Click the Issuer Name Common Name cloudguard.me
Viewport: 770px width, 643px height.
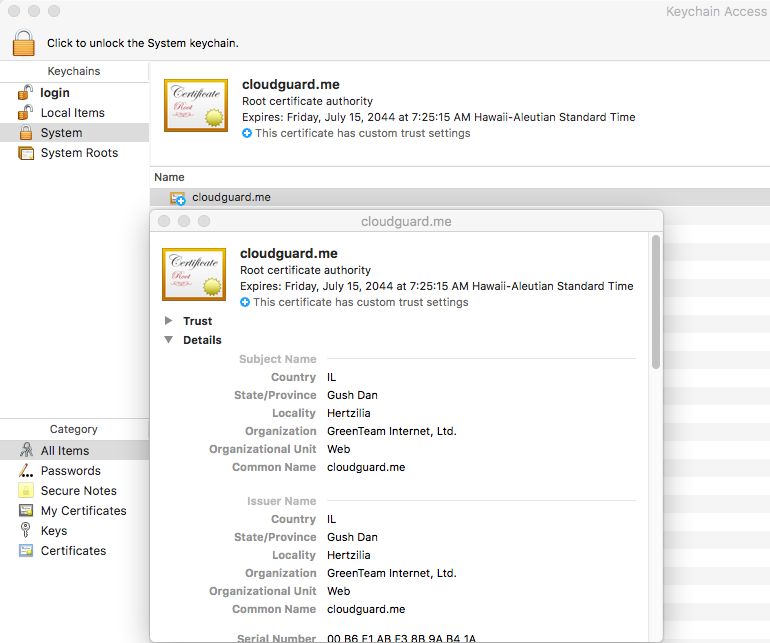[x=366, y=609]
